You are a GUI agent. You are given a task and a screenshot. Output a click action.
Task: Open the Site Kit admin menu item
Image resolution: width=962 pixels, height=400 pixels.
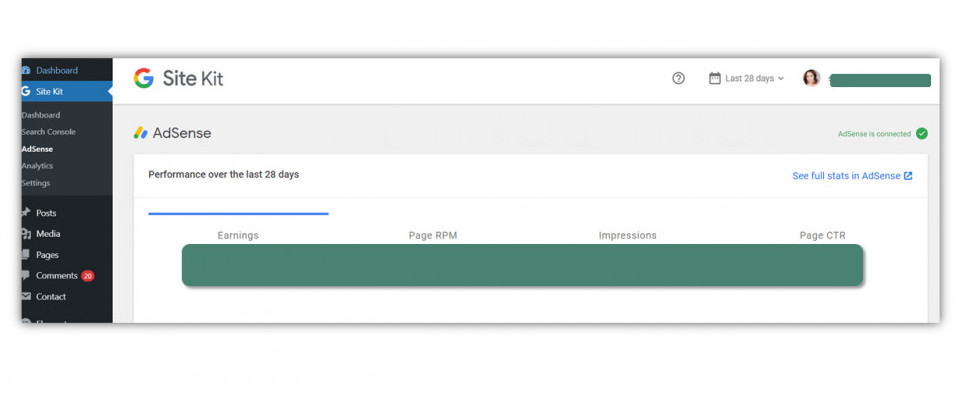click(x=67, y=92)
